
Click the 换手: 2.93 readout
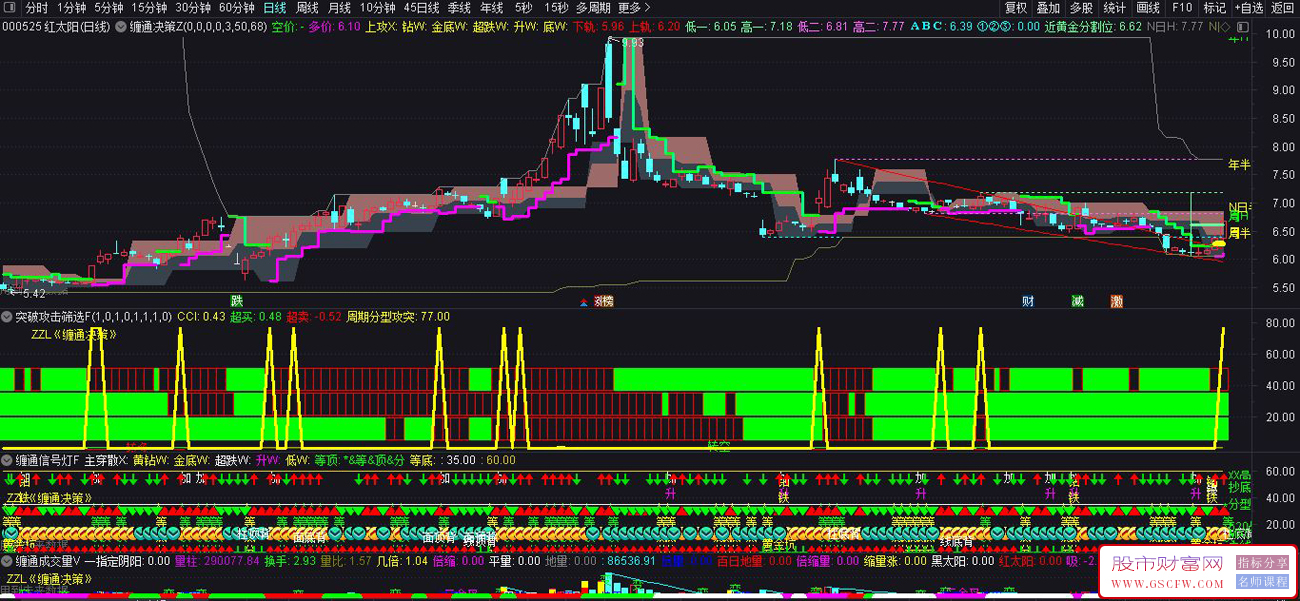click(x=290, y=562)
